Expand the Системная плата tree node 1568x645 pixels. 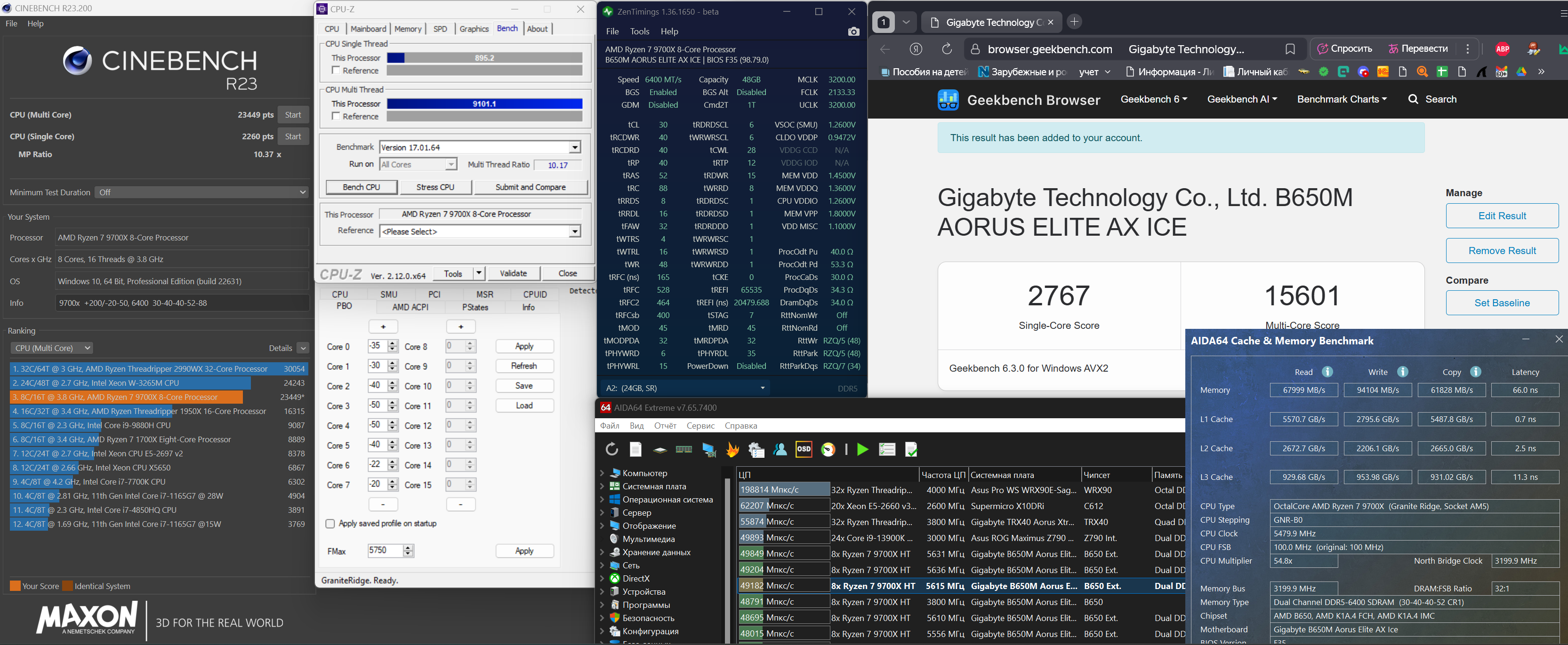point(602,486)
